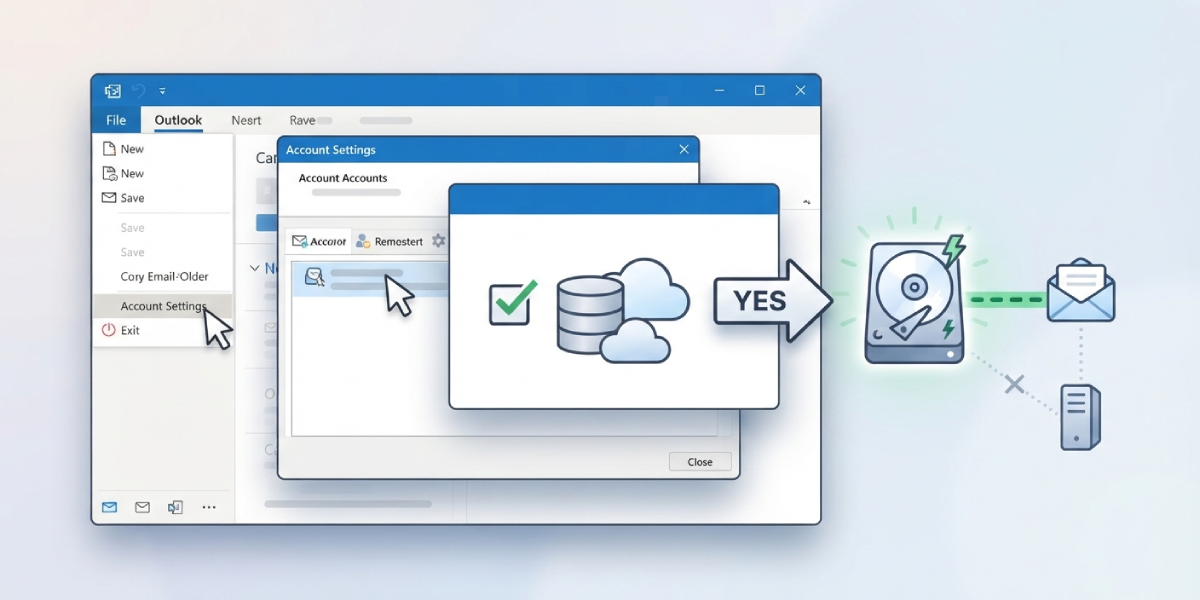
Task: Maximize the Outlook window
Action: [x=760, y=90]
